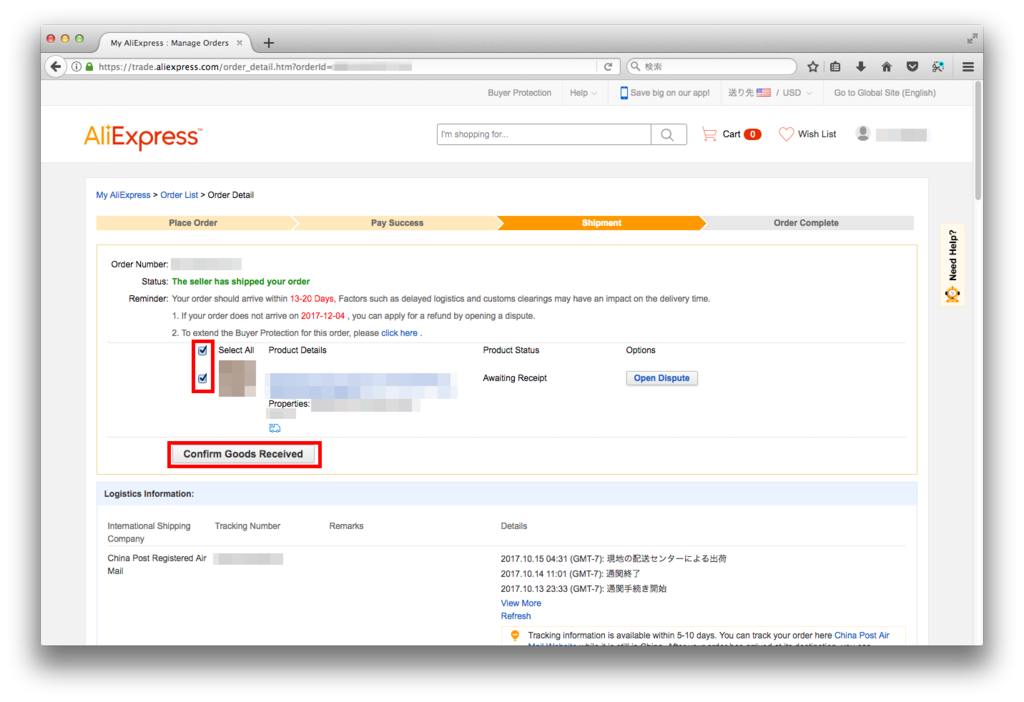Click the 'click here' link to extend Buyer Protection
This screenshot has height=702, width=1024.
pos(399,333)
